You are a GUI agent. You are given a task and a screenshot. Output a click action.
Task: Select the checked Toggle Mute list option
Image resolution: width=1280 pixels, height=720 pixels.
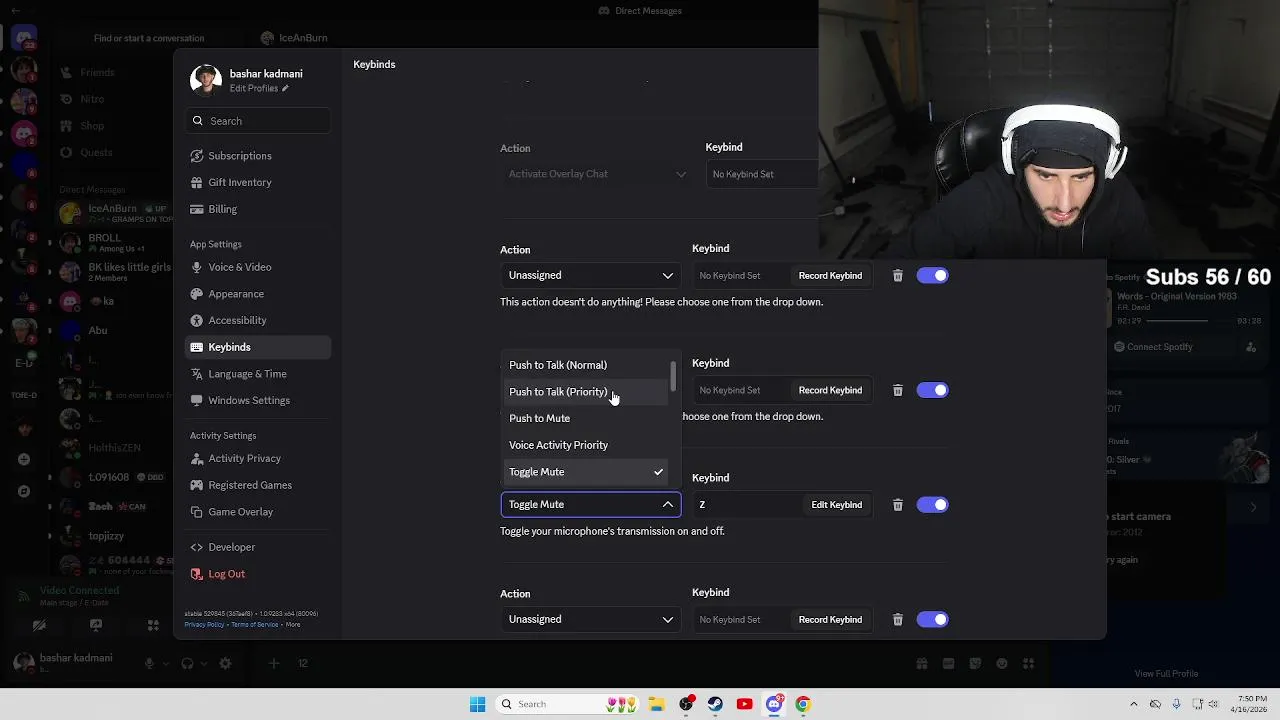587,472
